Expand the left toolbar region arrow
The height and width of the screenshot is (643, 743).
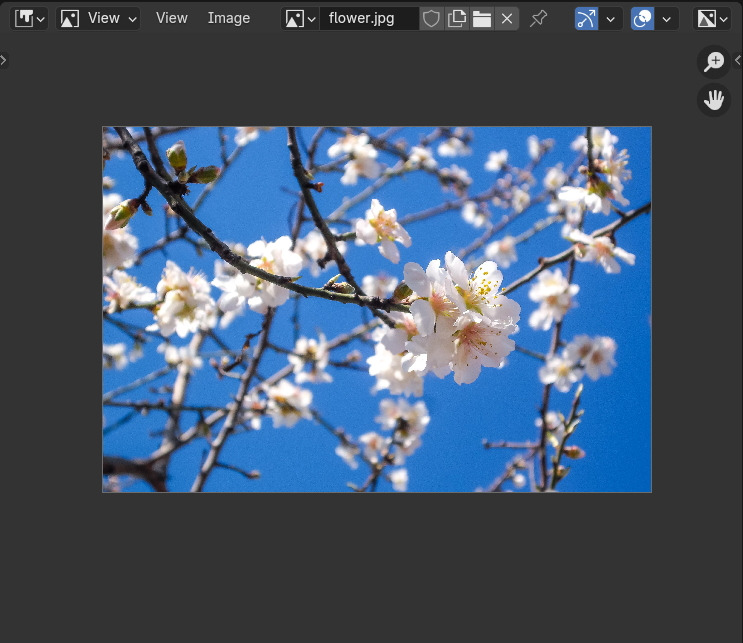pos(3,60)
